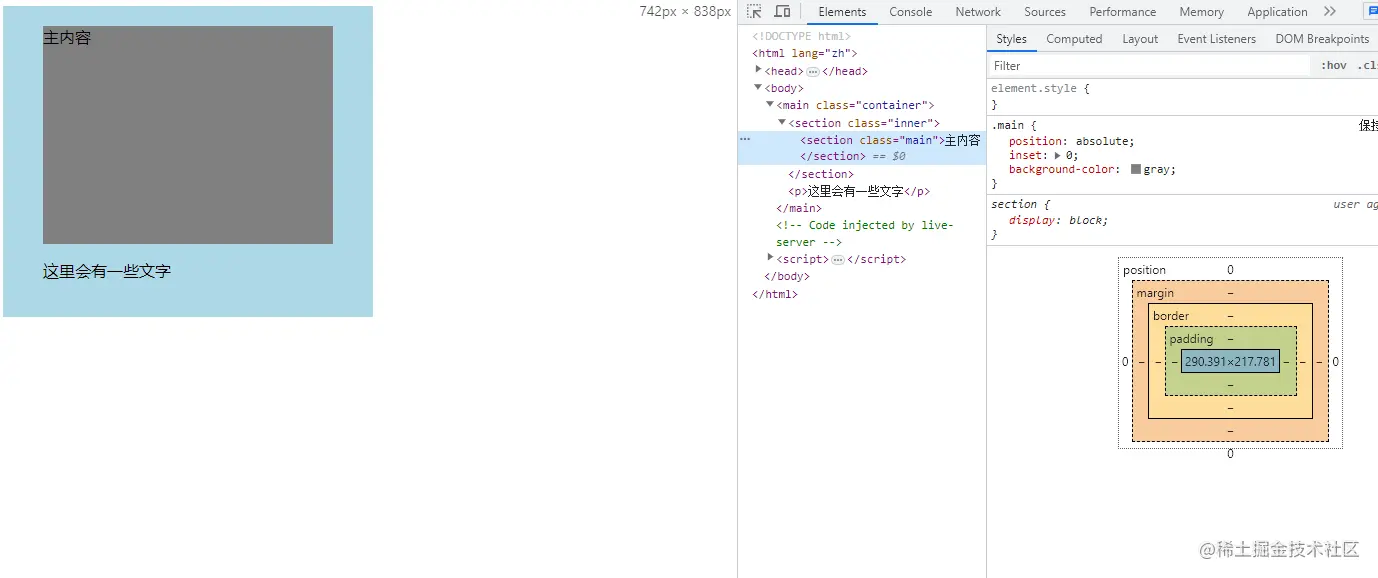Toggle the :hov element state button
The width and height of the screenshot is (1378, 578).
[x=1333, y=66]
